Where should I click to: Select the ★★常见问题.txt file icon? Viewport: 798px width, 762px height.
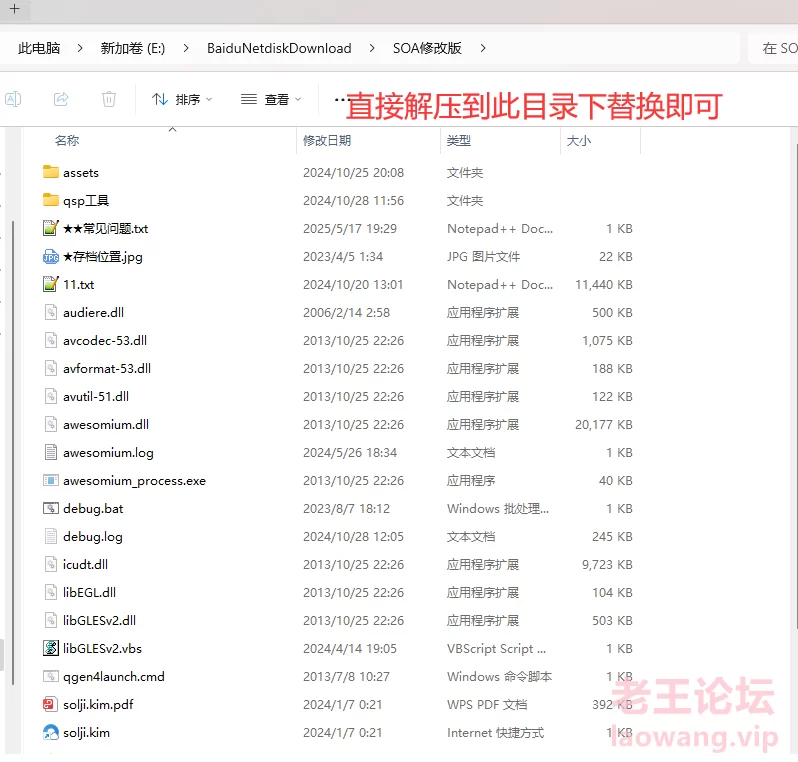point(50,228)
